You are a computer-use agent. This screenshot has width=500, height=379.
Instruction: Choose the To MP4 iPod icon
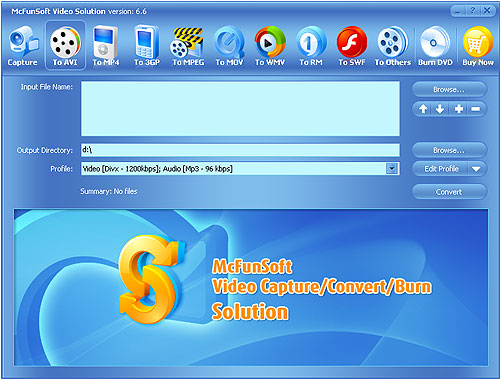[106, 46]
